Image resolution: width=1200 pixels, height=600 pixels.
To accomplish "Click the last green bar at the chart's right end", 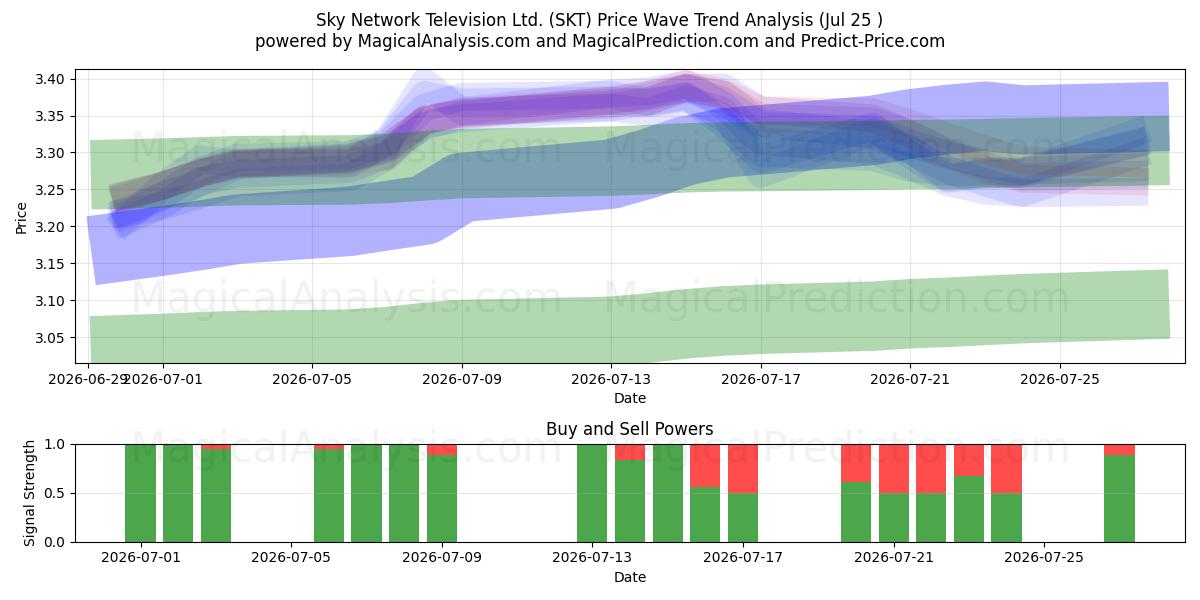I will pos(1119,499).
